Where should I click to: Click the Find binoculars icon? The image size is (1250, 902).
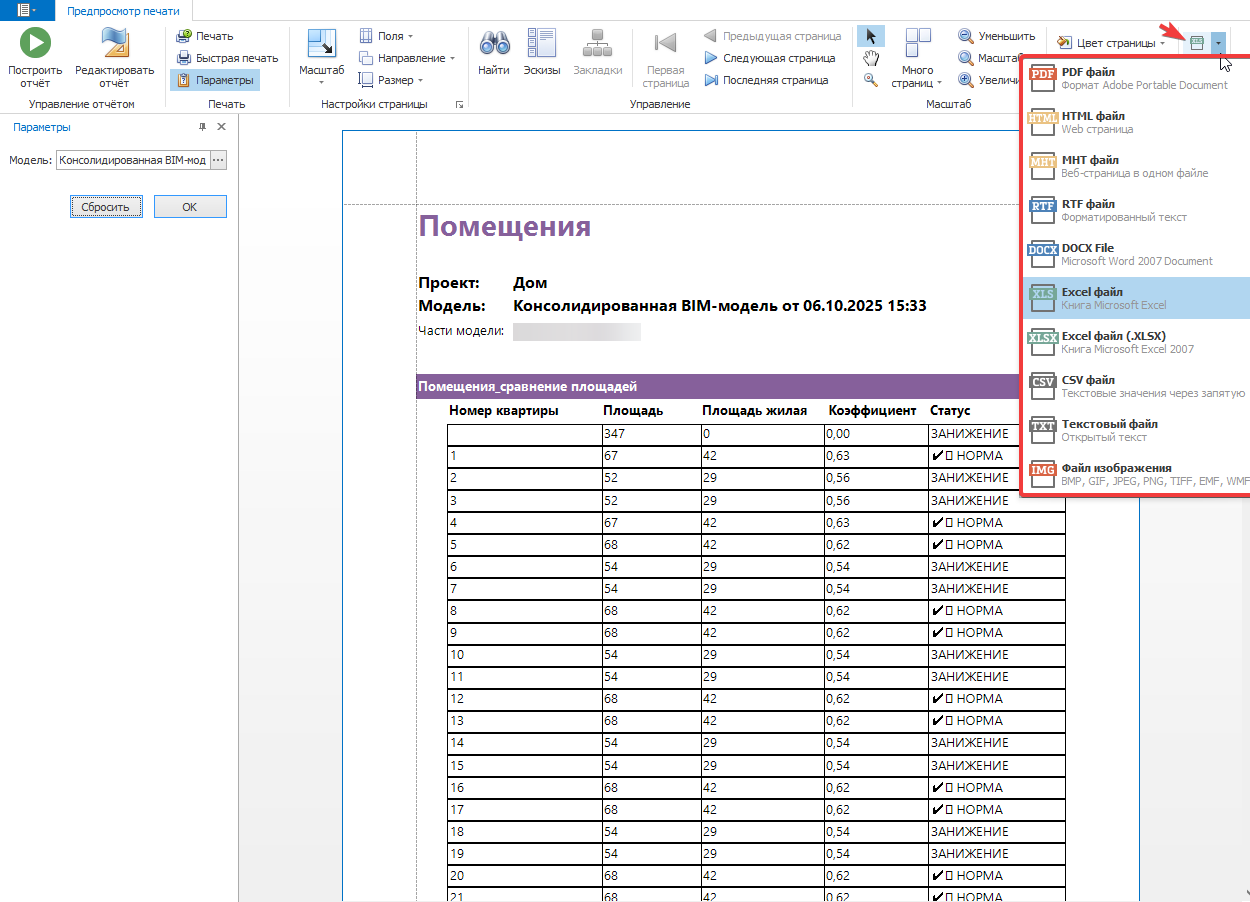click(x=494, y=44)
